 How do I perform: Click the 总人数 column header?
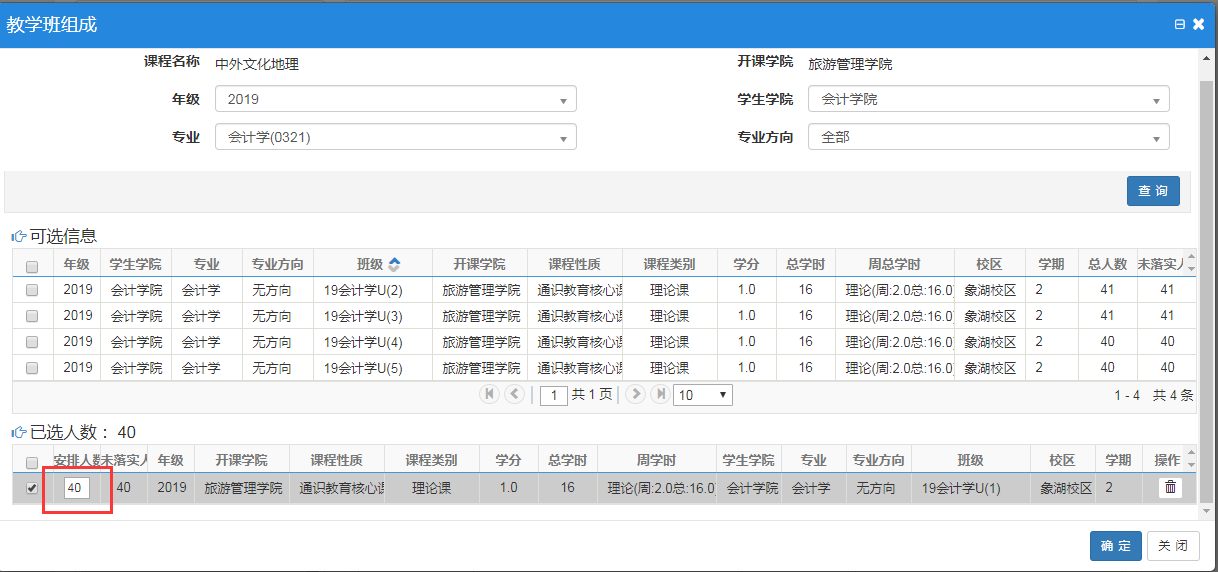point(1108,265)
